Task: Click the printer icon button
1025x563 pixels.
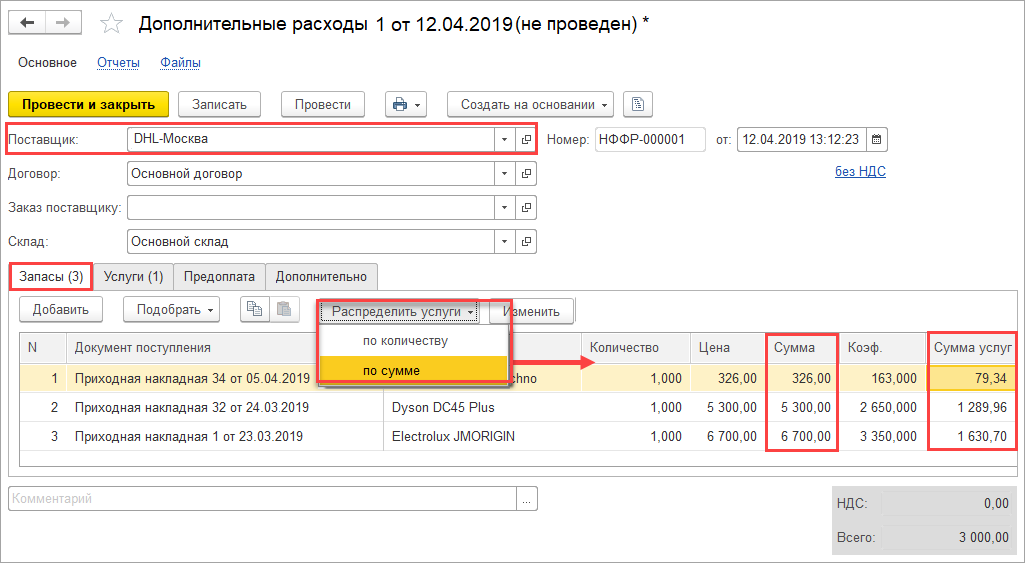Action: 406,105
